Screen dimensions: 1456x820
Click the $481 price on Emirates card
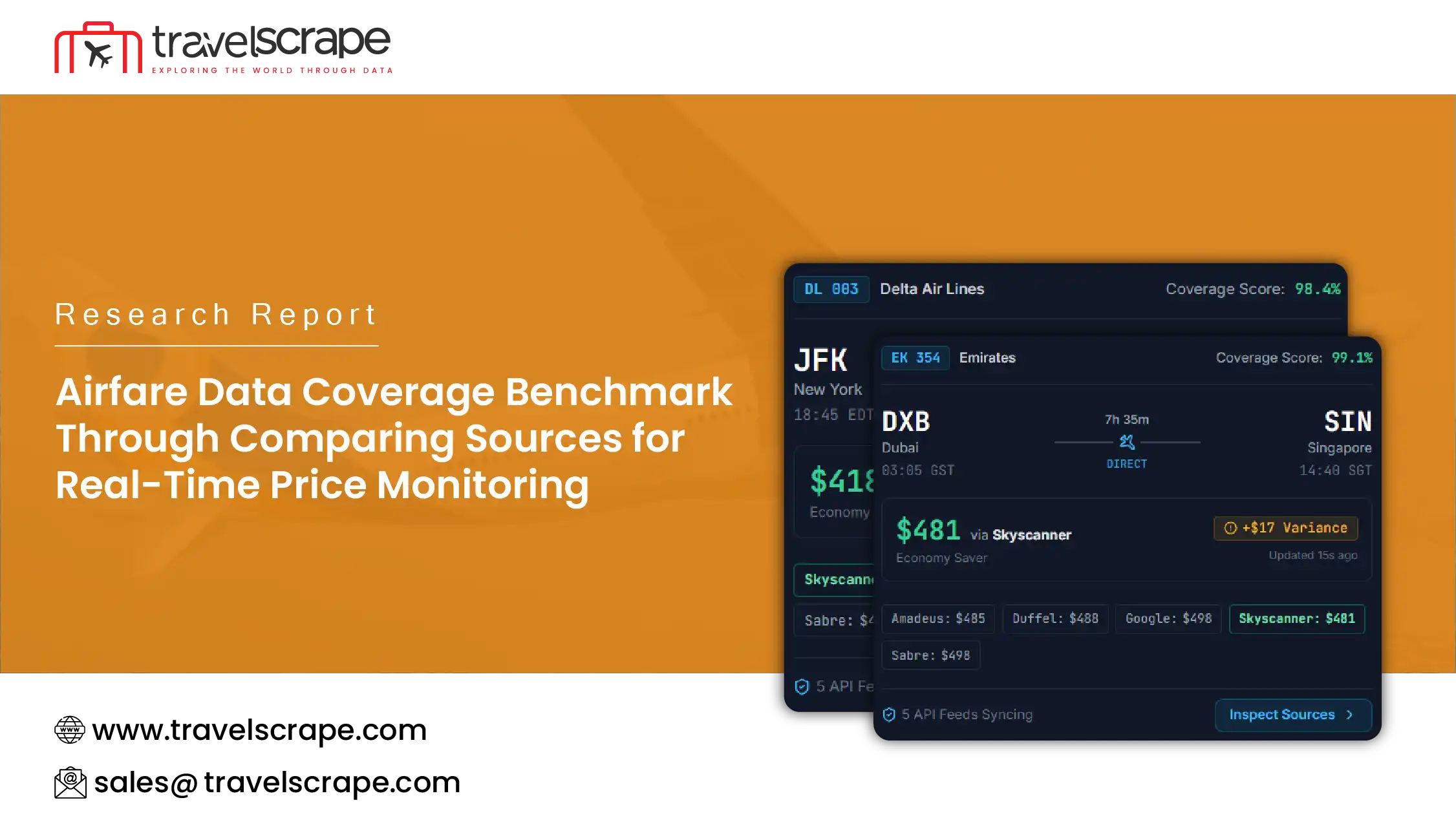(928, 530)
